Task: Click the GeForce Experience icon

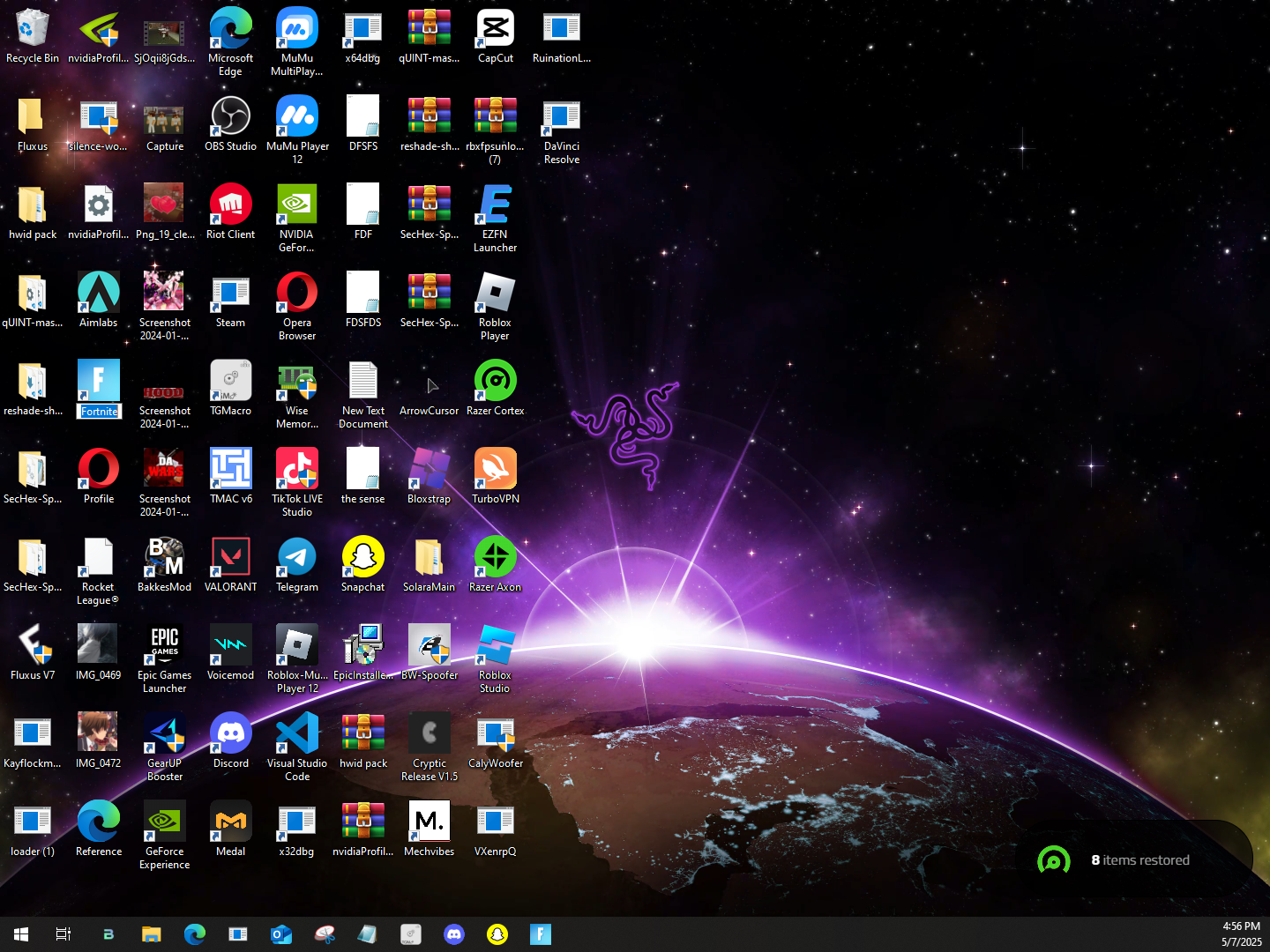Action: tap(165, 836)
